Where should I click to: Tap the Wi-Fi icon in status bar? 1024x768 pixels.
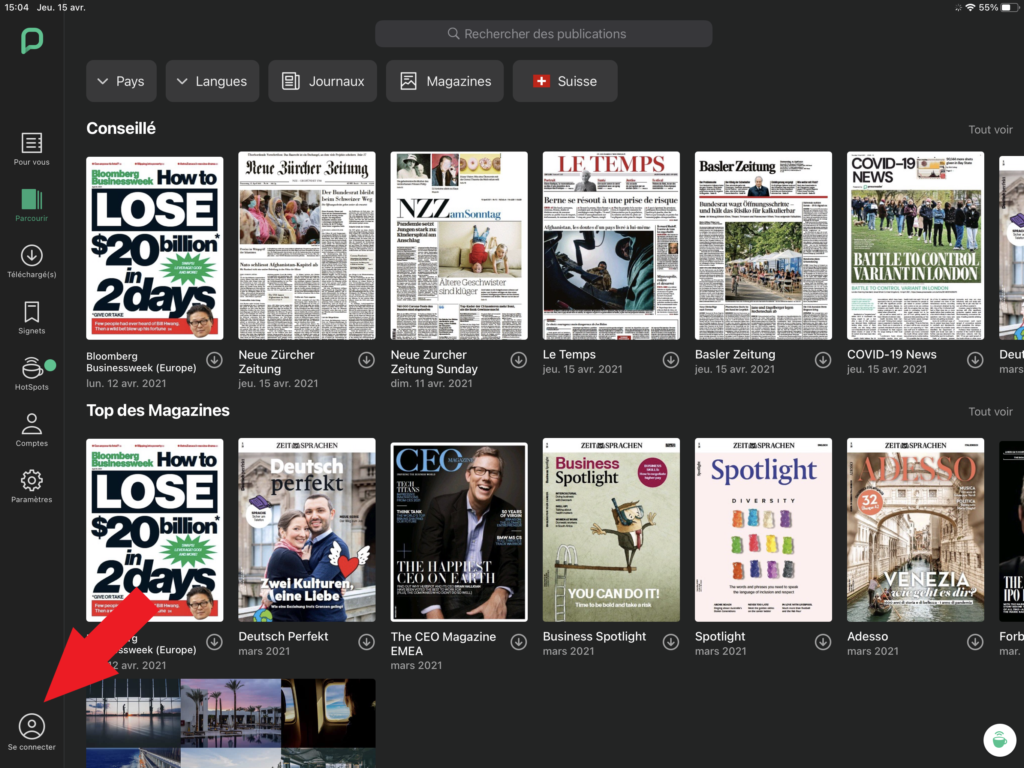pos(970,8)
